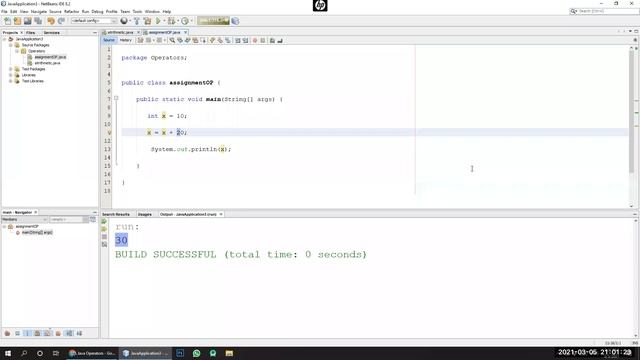640x360 pixels.
Task: Click the Stop Macro Recording icon
Action: point(263,40)
